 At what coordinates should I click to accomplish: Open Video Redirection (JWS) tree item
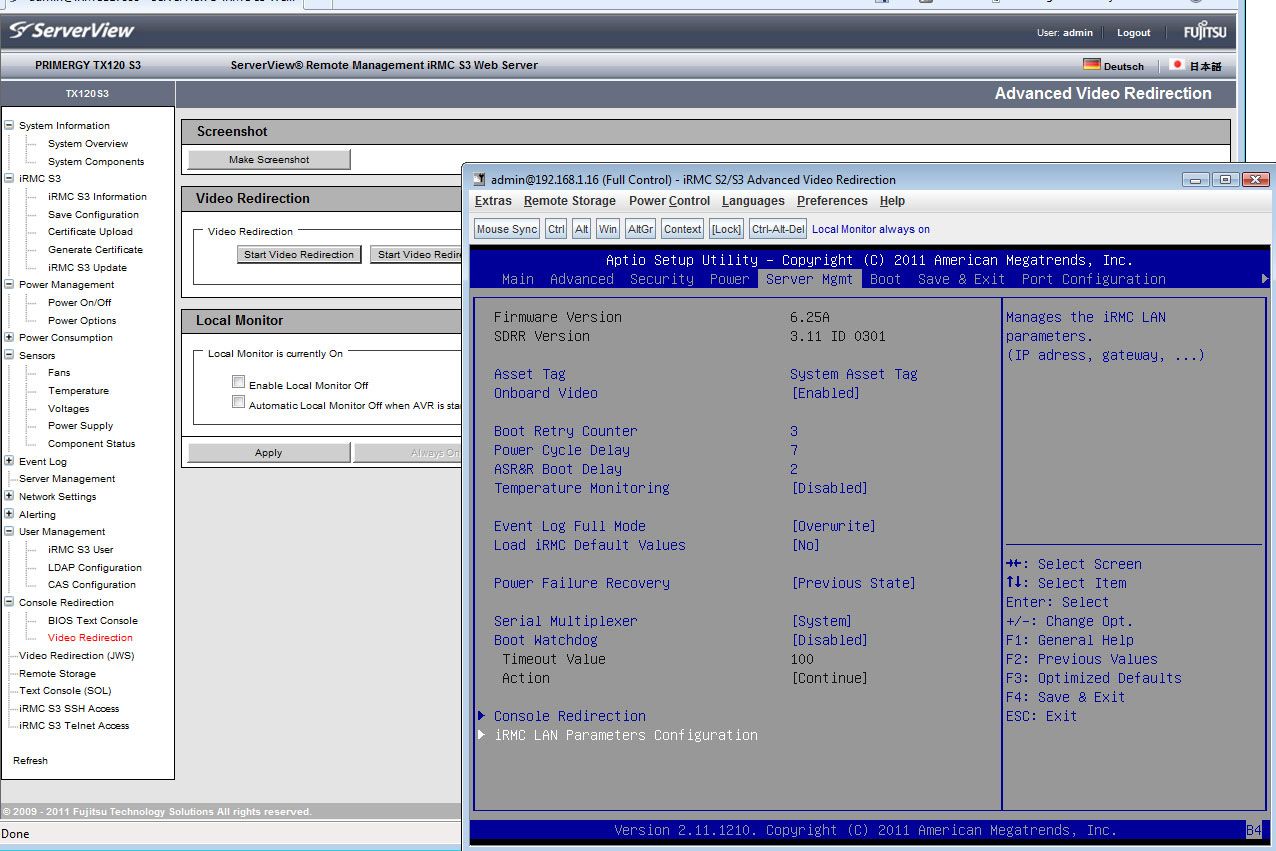76,655
